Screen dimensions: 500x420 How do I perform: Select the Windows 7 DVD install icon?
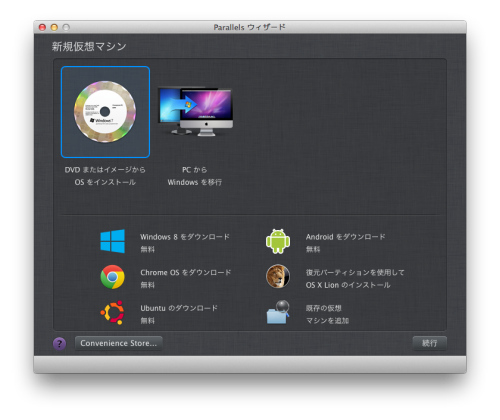click(105, 112)
